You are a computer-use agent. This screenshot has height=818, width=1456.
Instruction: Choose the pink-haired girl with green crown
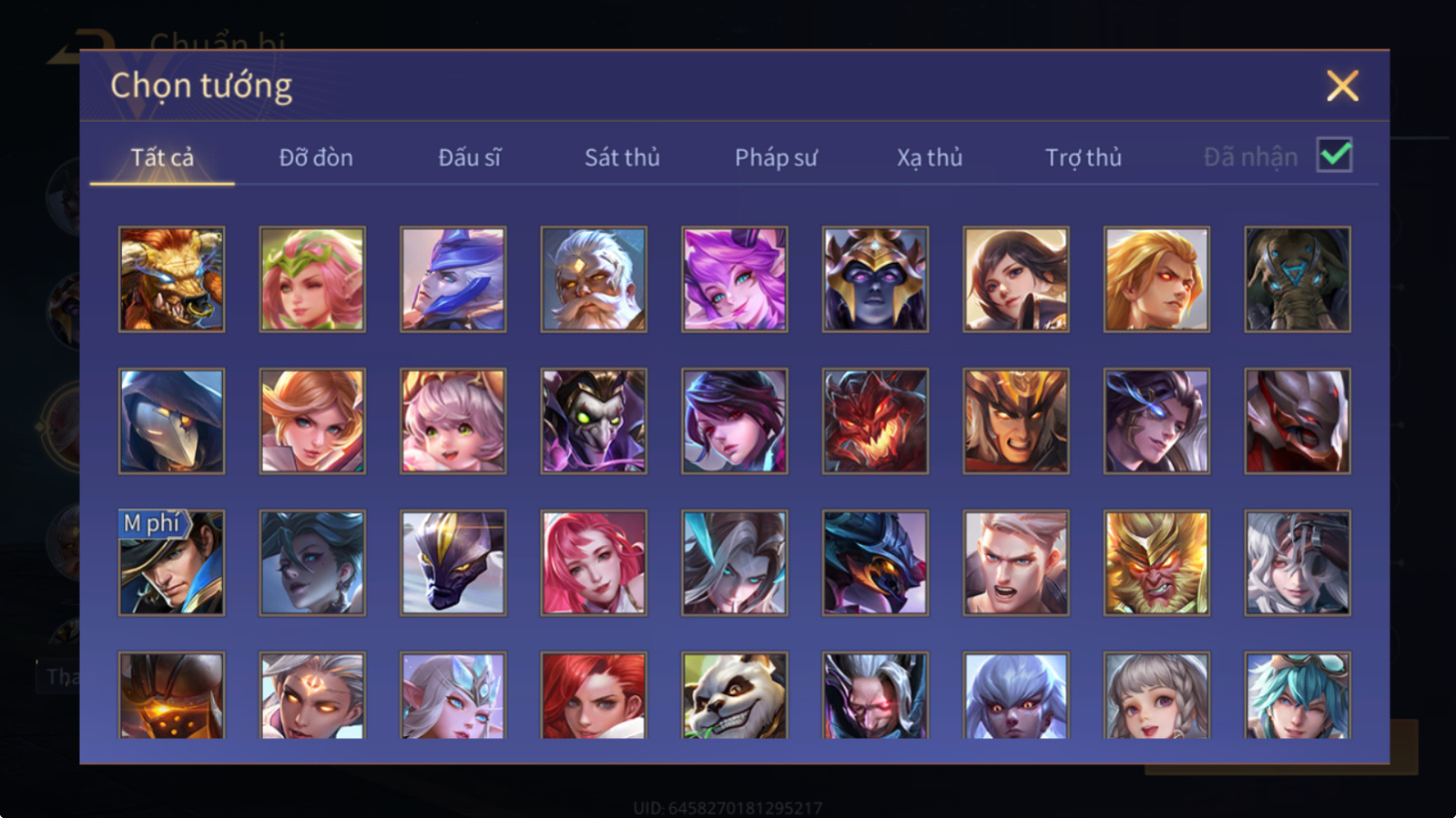(x=313, y=279)
